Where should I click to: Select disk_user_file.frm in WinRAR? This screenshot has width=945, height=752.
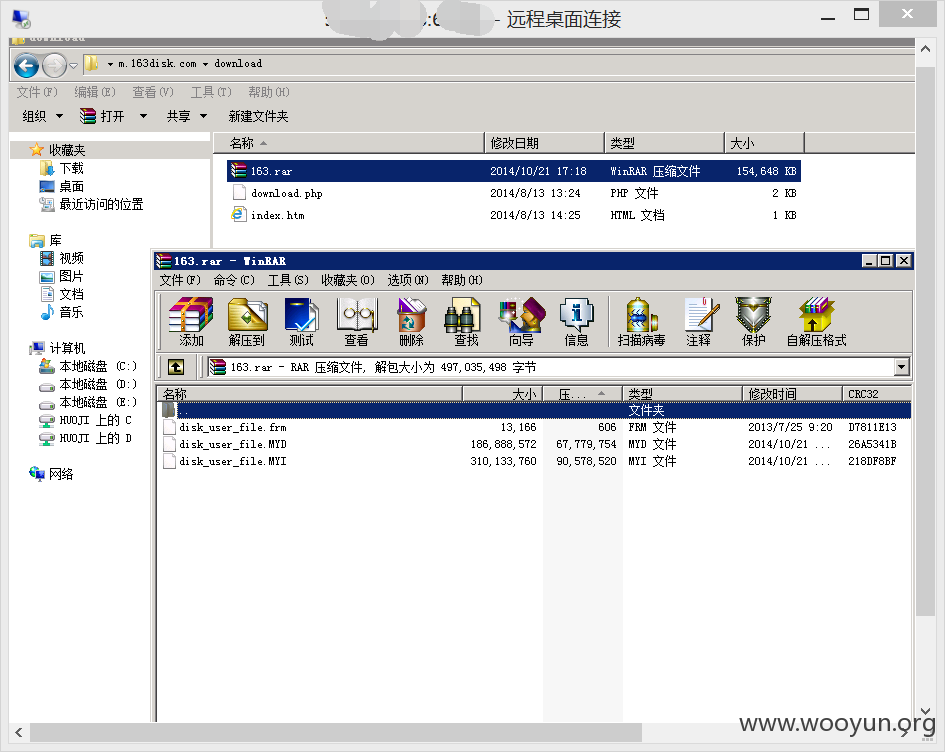tap(535, 427)
